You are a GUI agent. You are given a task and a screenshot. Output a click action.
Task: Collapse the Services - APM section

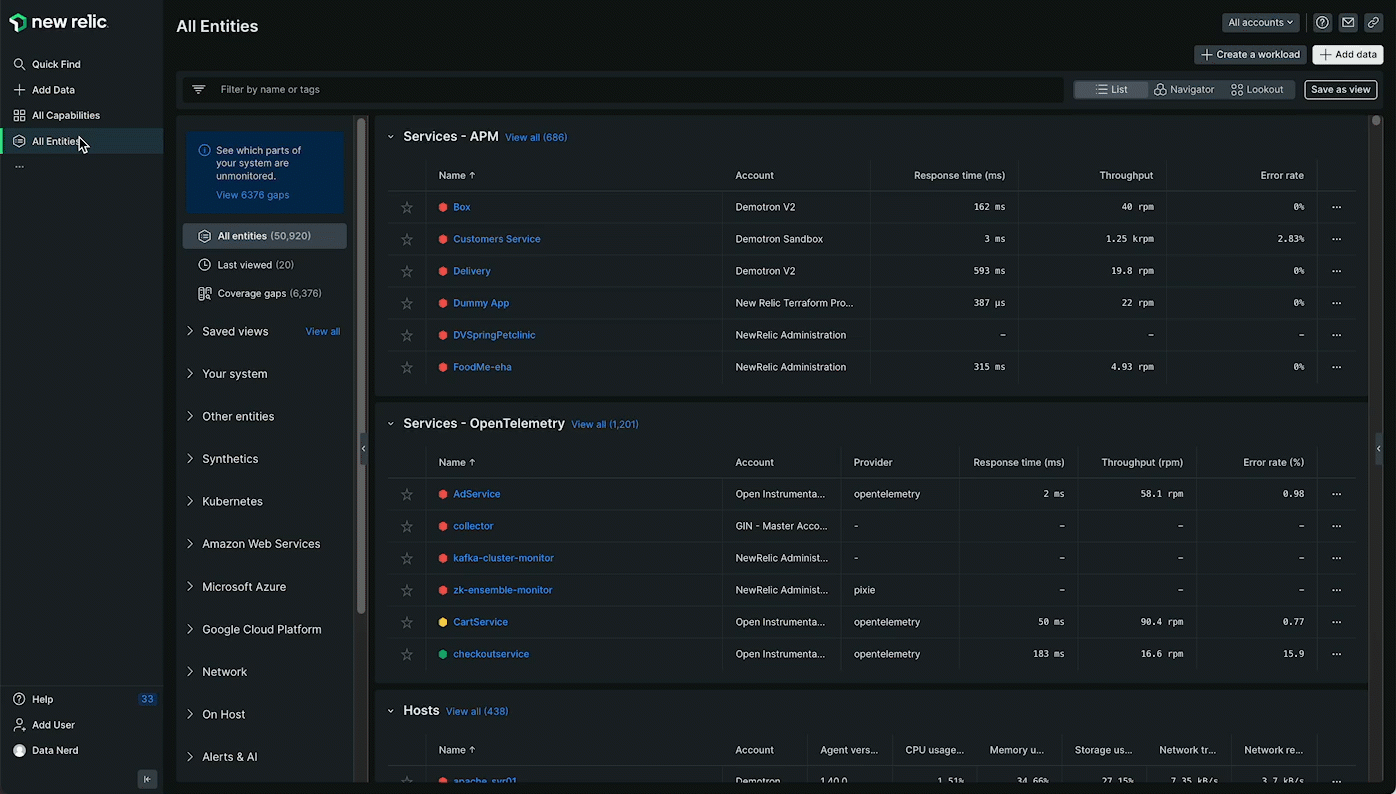pos(391,137)
